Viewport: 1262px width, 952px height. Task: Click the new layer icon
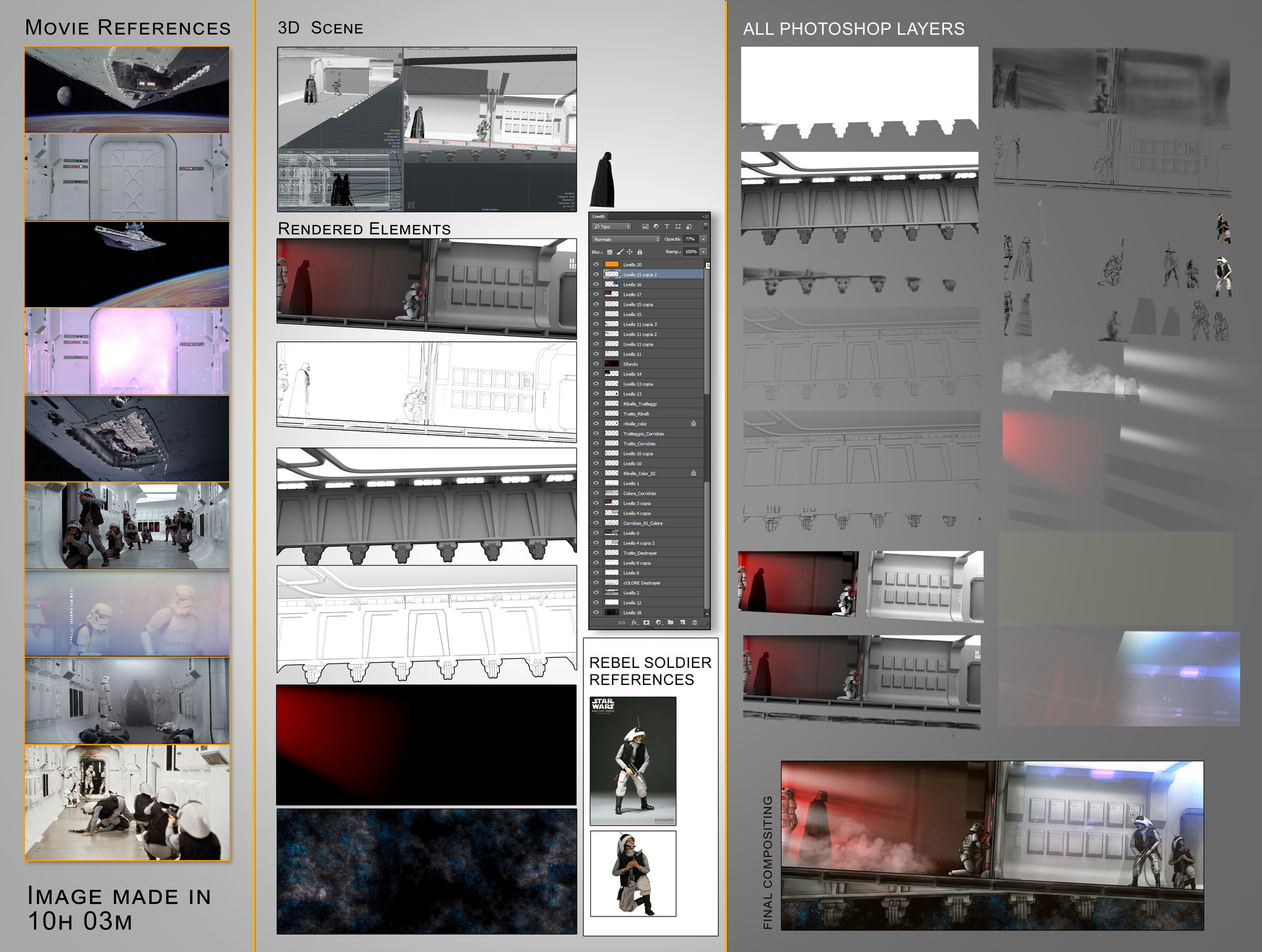click(683, 623)
